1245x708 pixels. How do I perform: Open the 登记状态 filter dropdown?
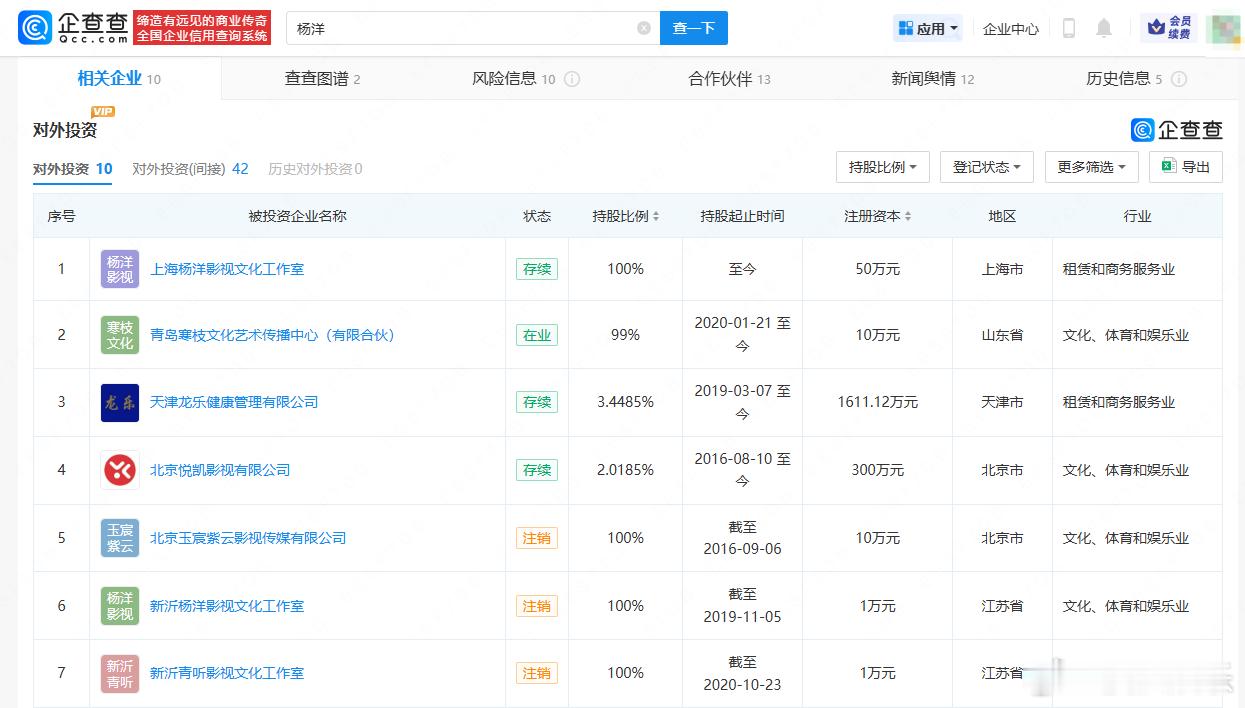click(x=986, y=167)
